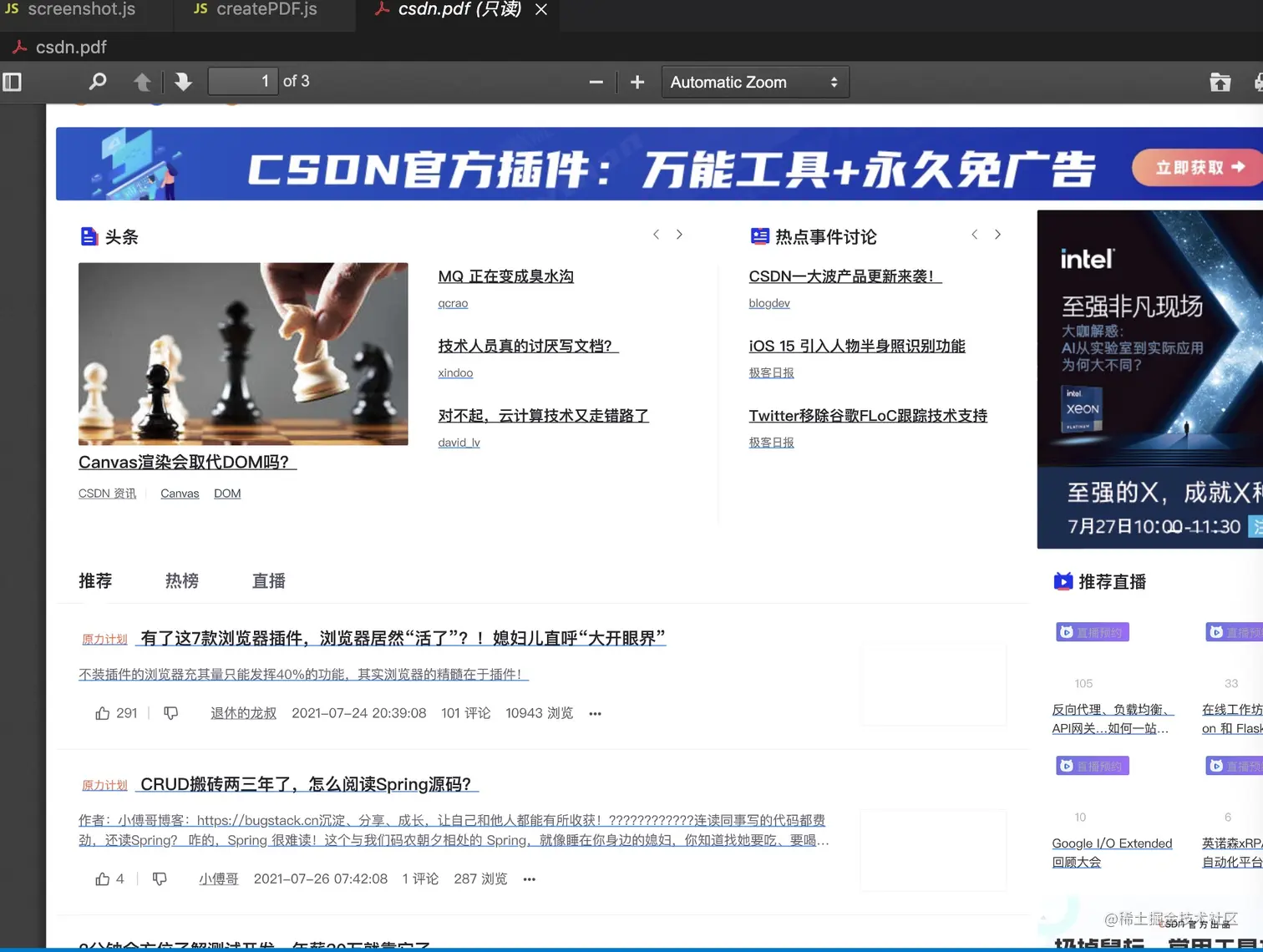Switch to the screenshot.js tab
Screen dimensions: 1263x952
coord(81,10)
